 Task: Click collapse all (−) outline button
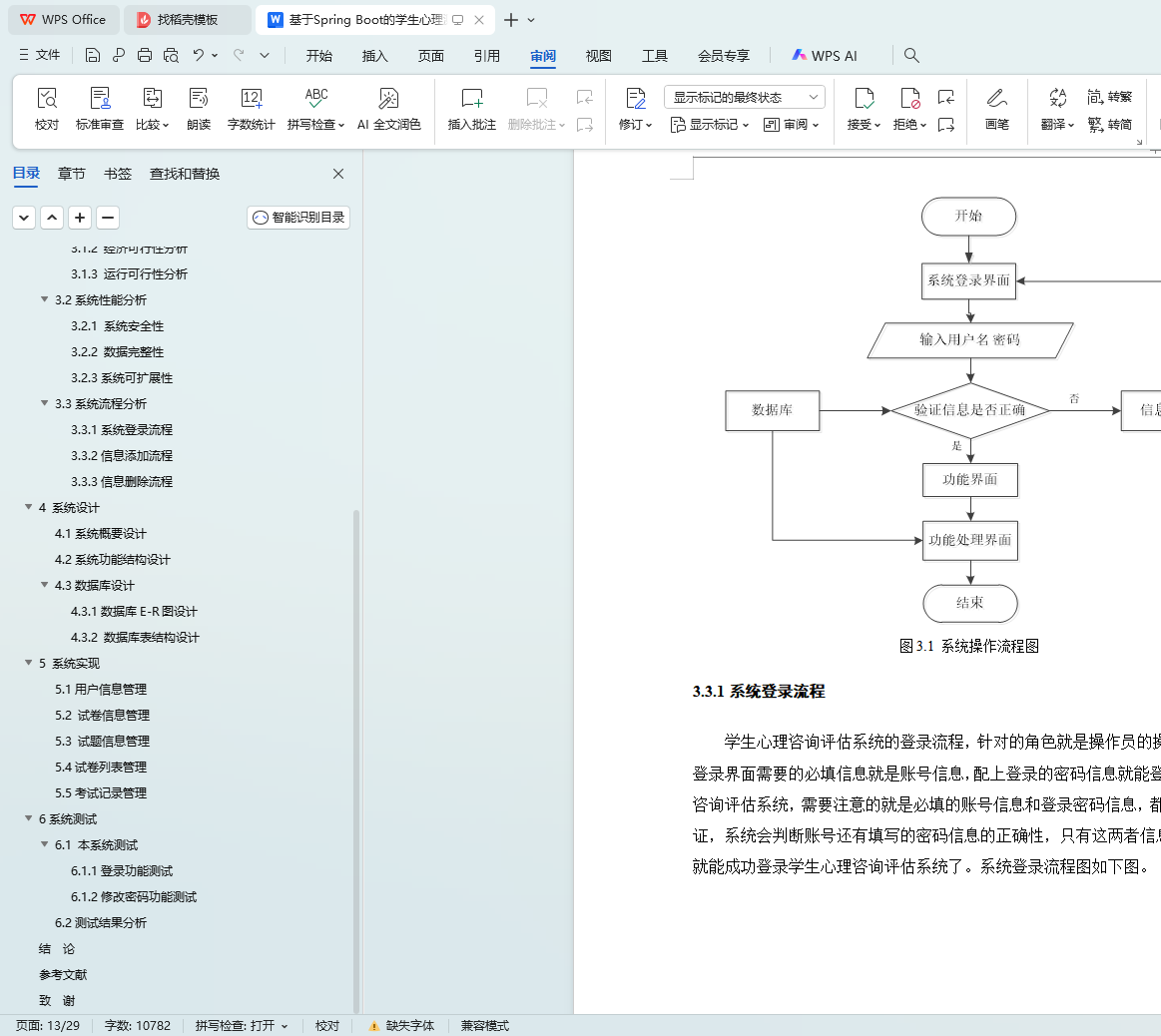click(x=108, y=218)
